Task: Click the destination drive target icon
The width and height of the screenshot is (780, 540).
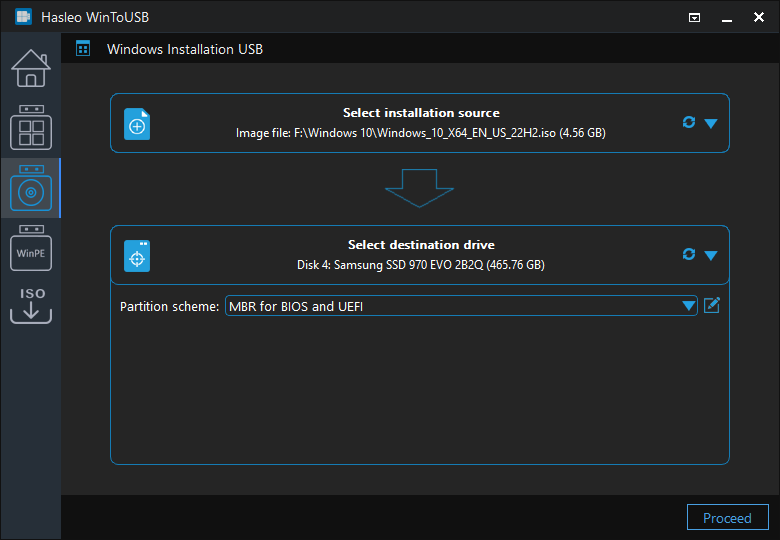Action: pos(137,256)
